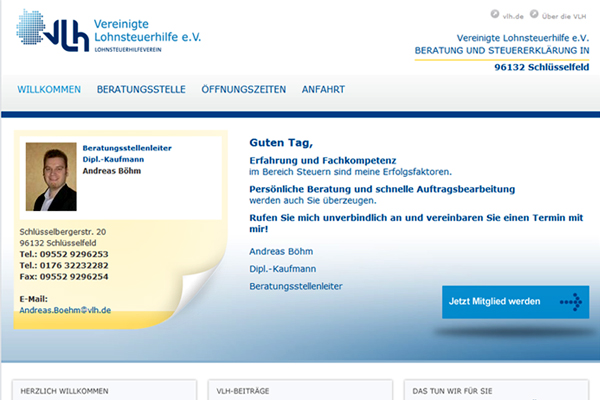Click the Schlüsselbergerstr. 20 address line

point(63,232)
